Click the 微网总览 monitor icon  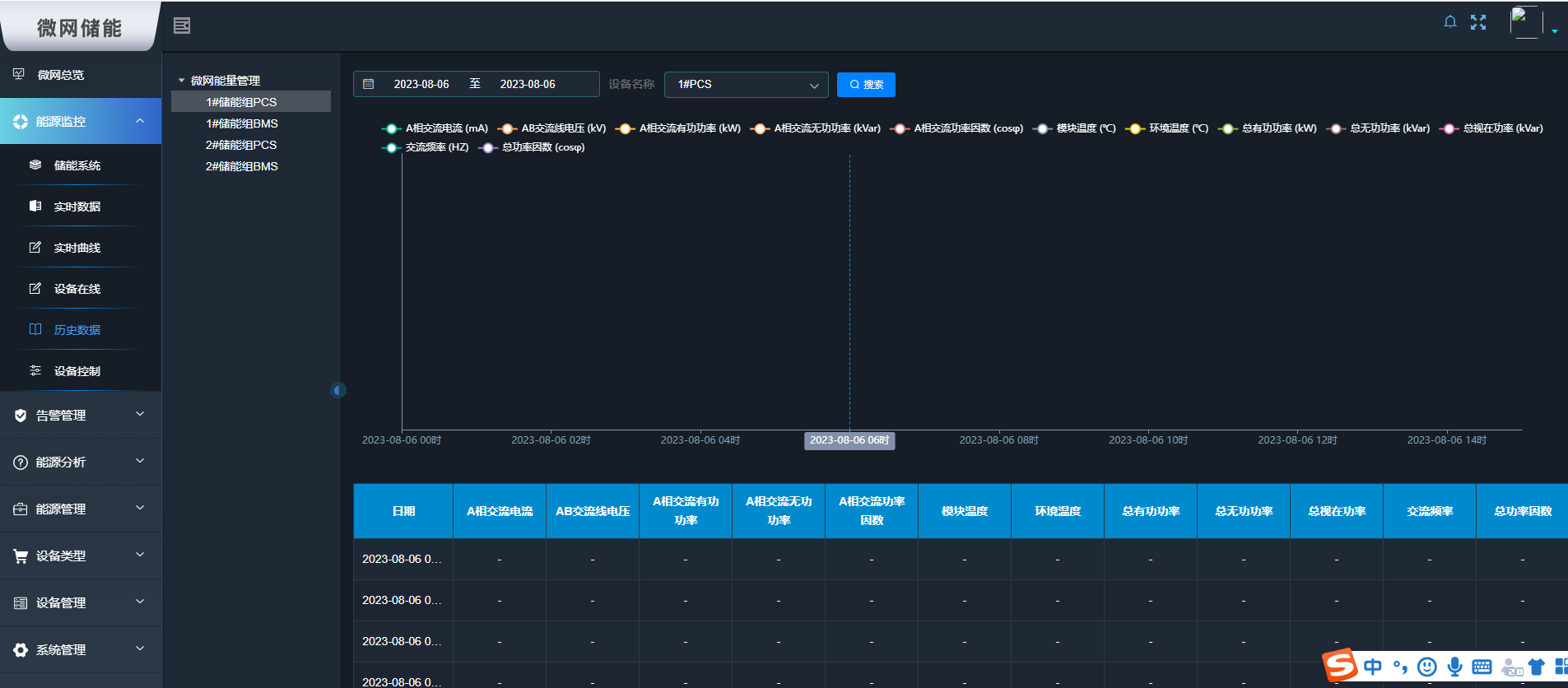pos(19,74)
